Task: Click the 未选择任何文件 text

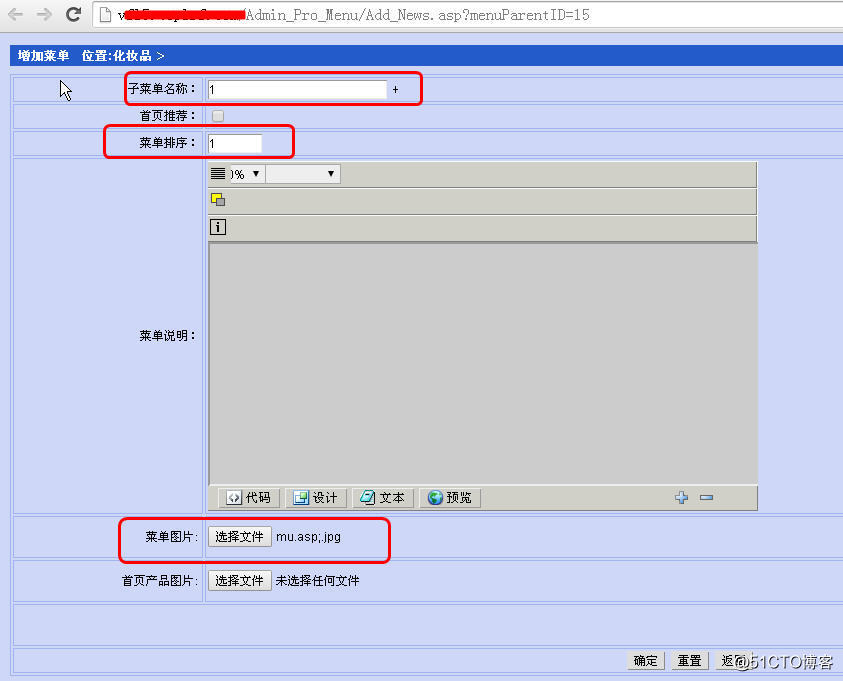Action: coord(318,580)
